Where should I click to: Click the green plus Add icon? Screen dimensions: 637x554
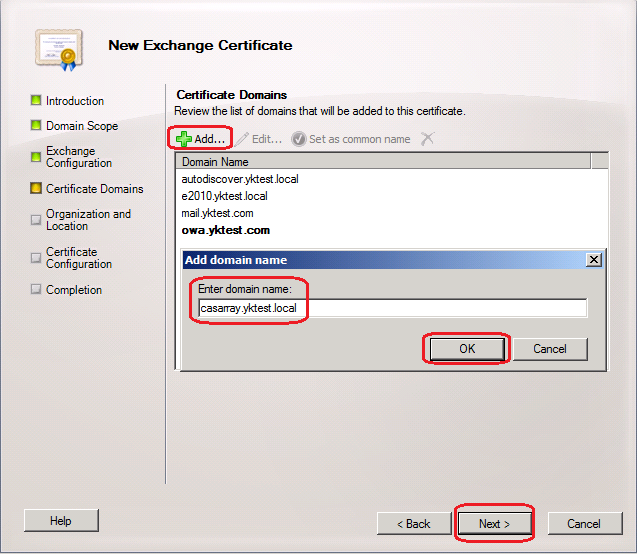184,139
